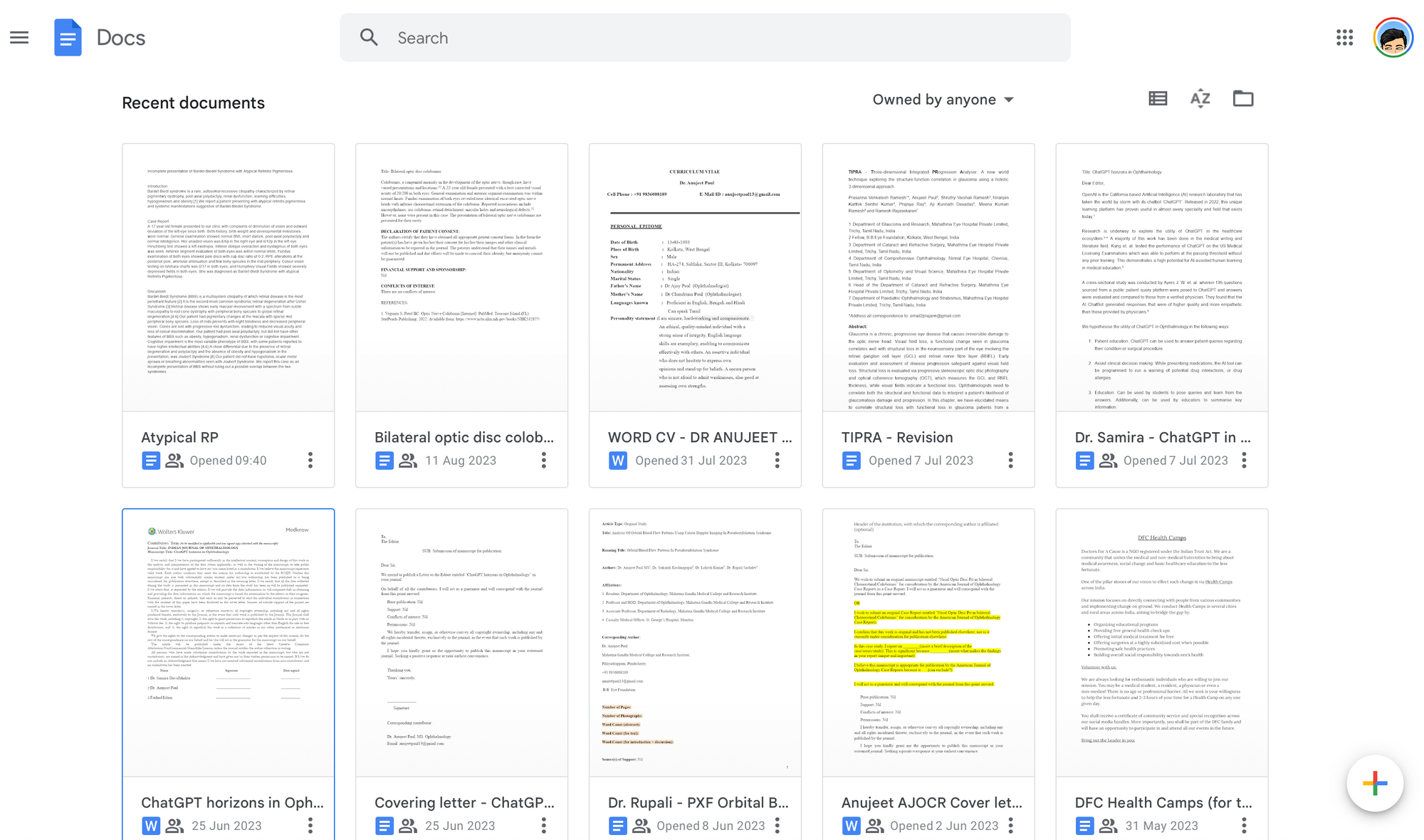Open the file picker folder icon
1424x840 pixels.
click(1242, 99)
